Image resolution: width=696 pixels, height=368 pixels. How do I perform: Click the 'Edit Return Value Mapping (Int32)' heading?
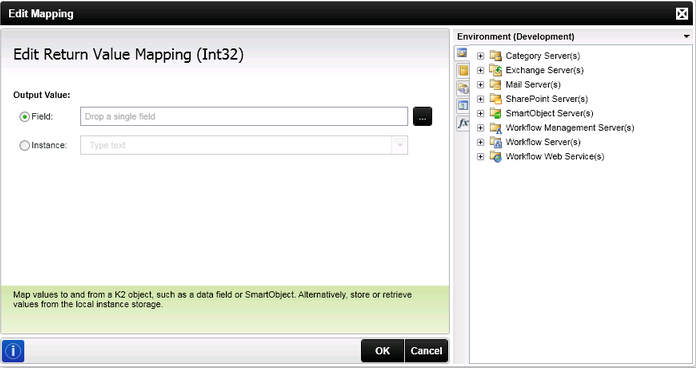pos(128,55)
